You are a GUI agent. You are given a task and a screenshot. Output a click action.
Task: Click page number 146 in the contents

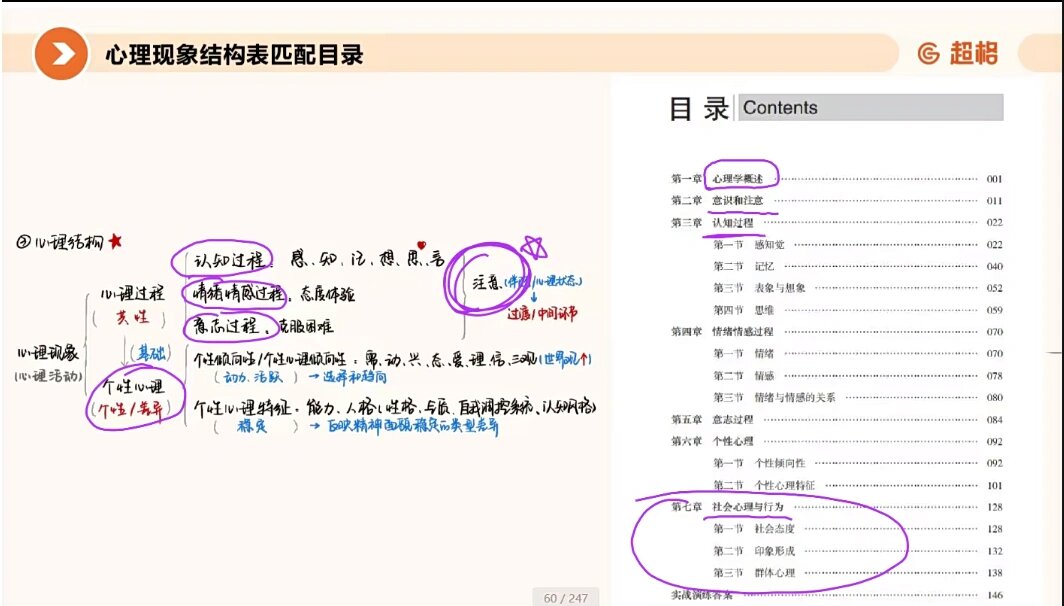pos(994,595)
